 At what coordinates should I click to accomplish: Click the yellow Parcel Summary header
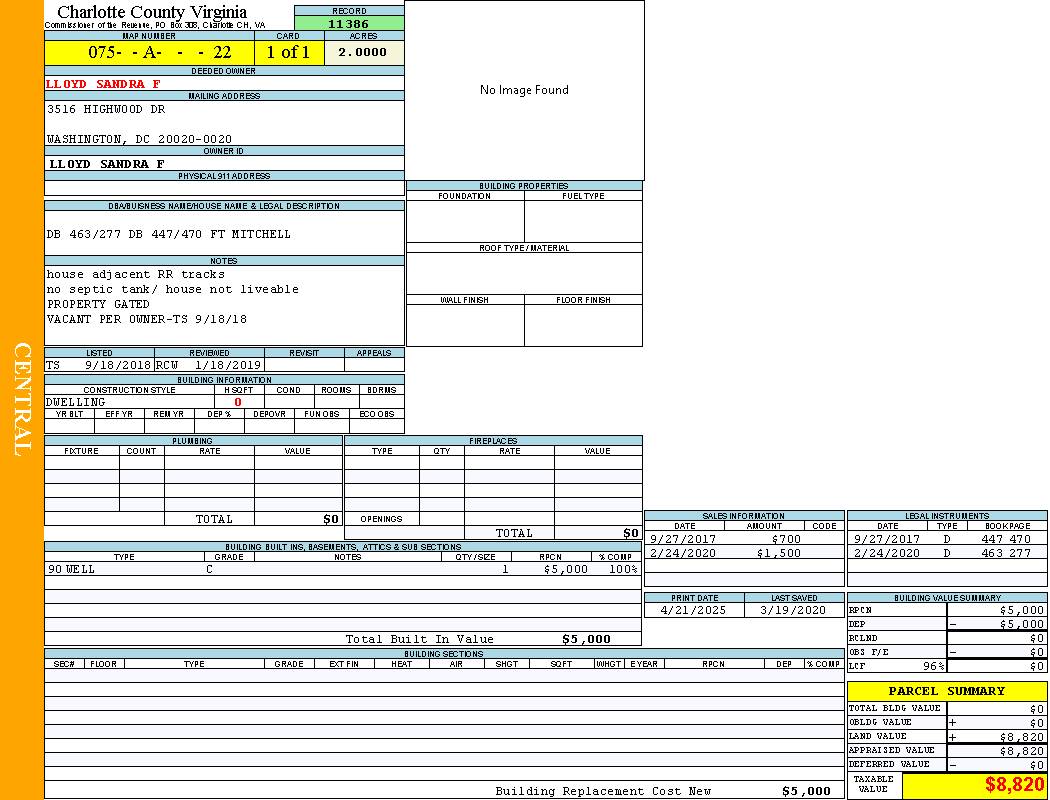point(946,691)
